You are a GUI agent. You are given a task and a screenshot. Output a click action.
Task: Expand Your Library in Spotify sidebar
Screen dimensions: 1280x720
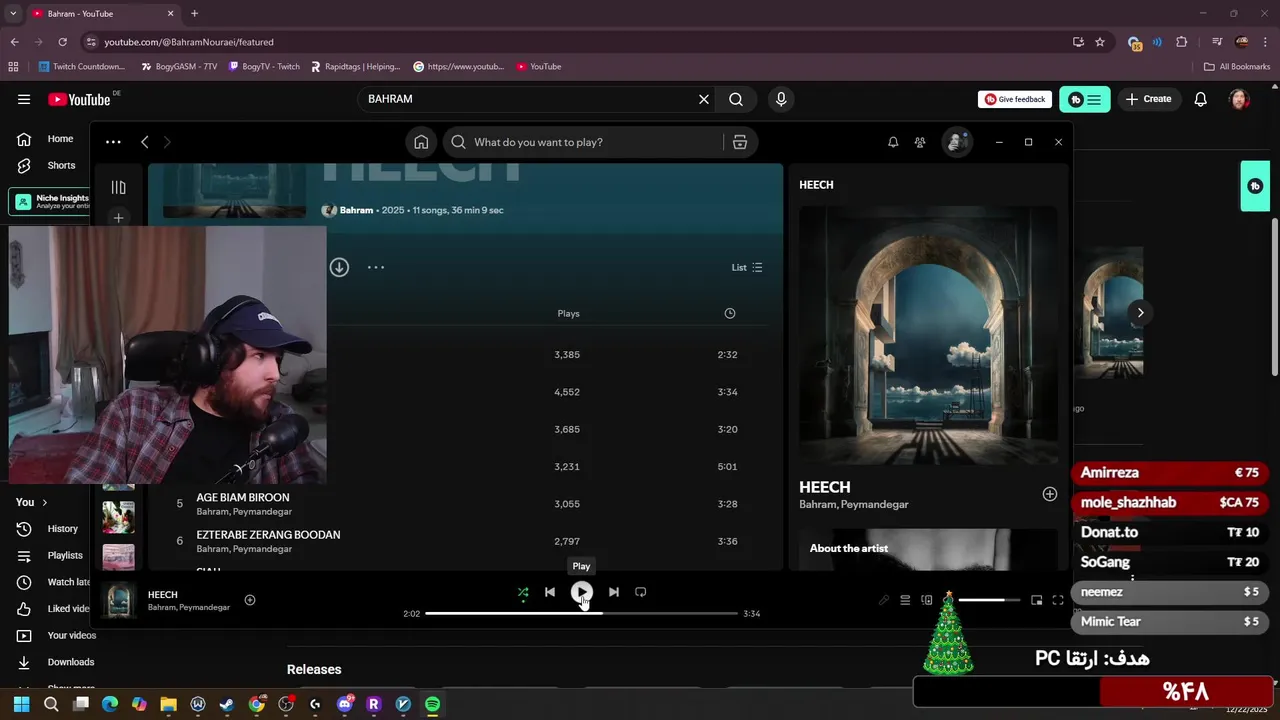point(118,187)
